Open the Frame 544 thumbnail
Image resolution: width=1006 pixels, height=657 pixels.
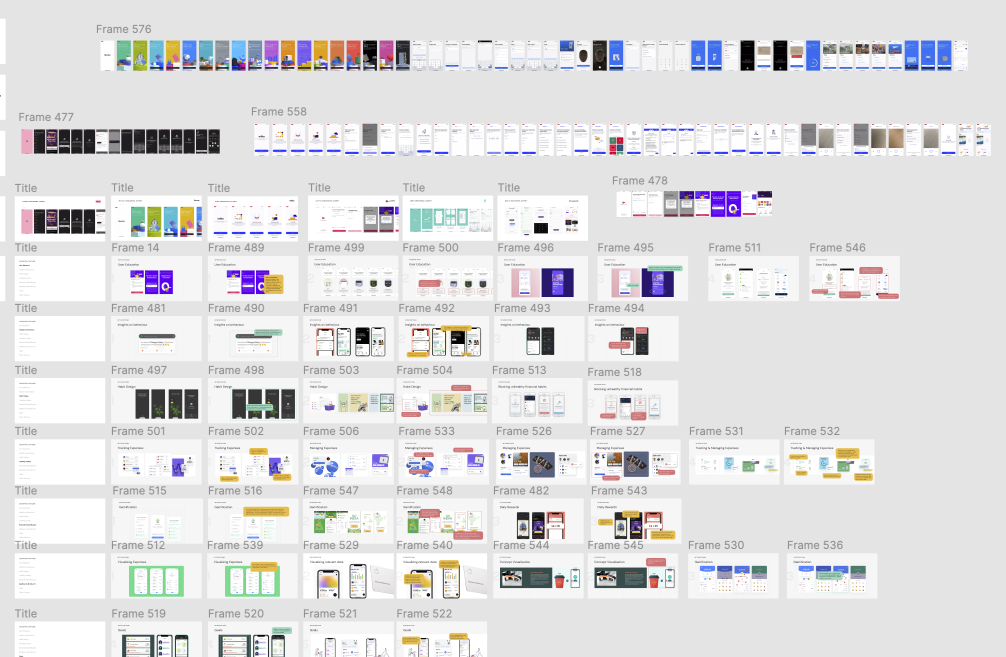538,576
